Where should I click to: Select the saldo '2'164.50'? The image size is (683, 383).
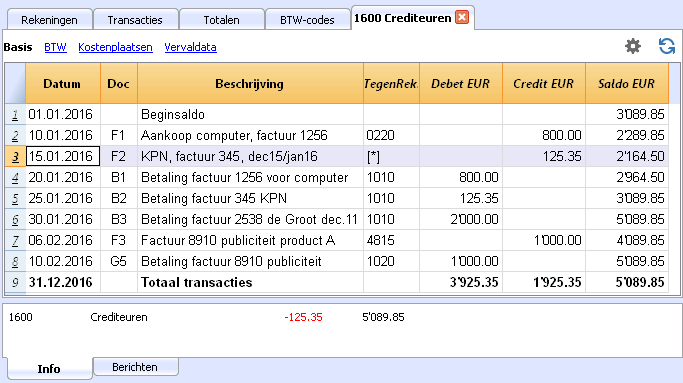pos(627,156)
